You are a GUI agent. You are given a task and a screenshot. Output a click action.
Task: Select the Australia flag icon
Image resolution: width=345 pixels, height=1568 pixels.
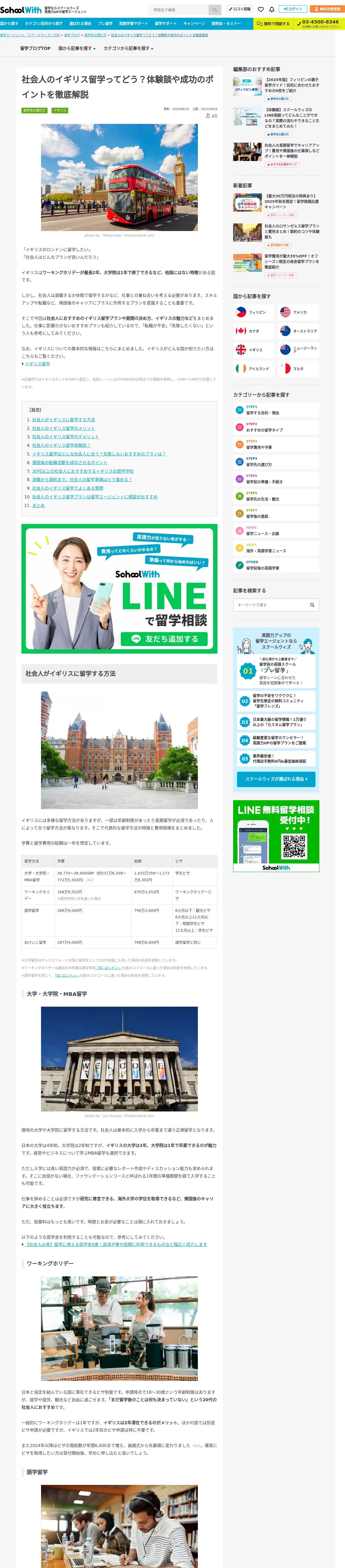tap(285, 331)
